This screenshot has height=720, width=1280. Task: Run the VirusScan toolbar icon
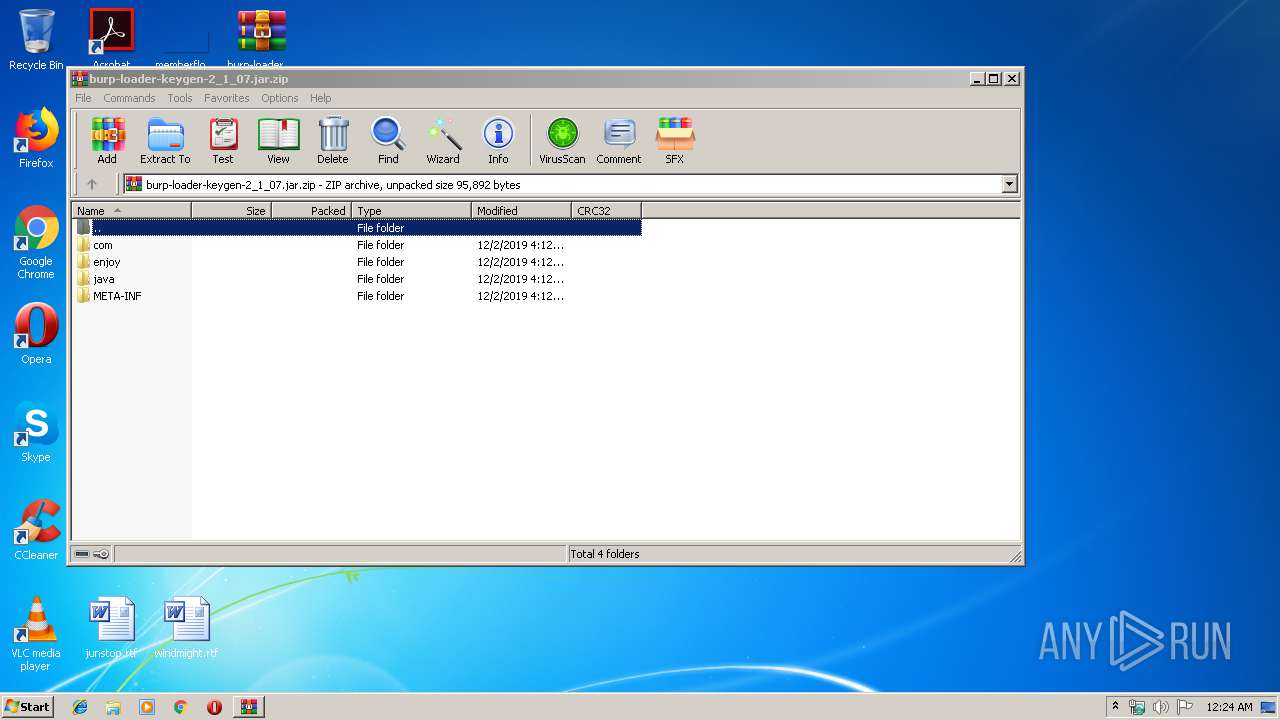pos(562,140)
